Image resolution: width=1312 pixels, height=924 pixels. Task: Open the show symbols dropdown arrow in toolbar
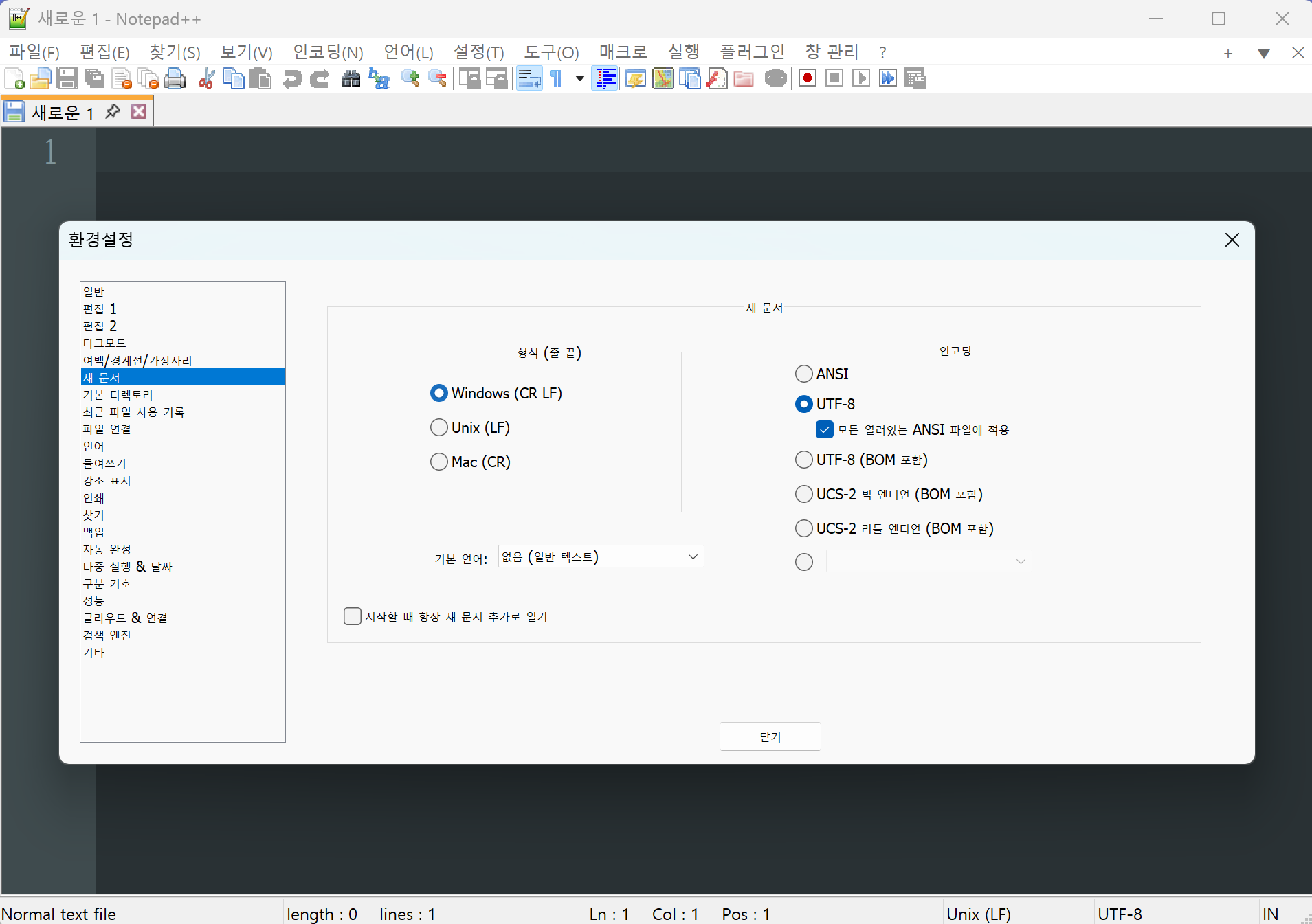(x=580, y=79)
